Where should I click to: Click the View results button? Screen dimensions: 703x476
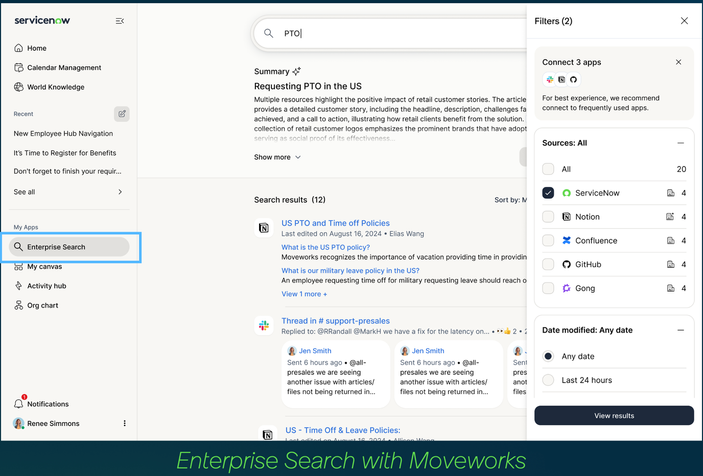click(x=614, y=415)
